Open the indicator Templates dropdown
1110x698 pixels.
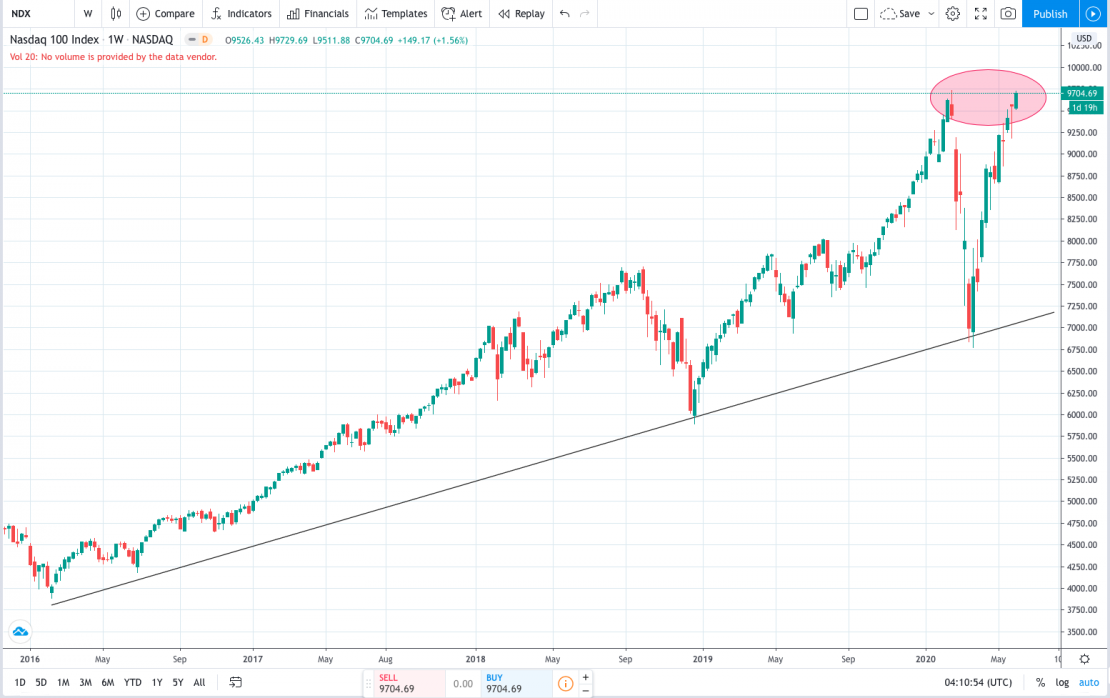(396, 14)
